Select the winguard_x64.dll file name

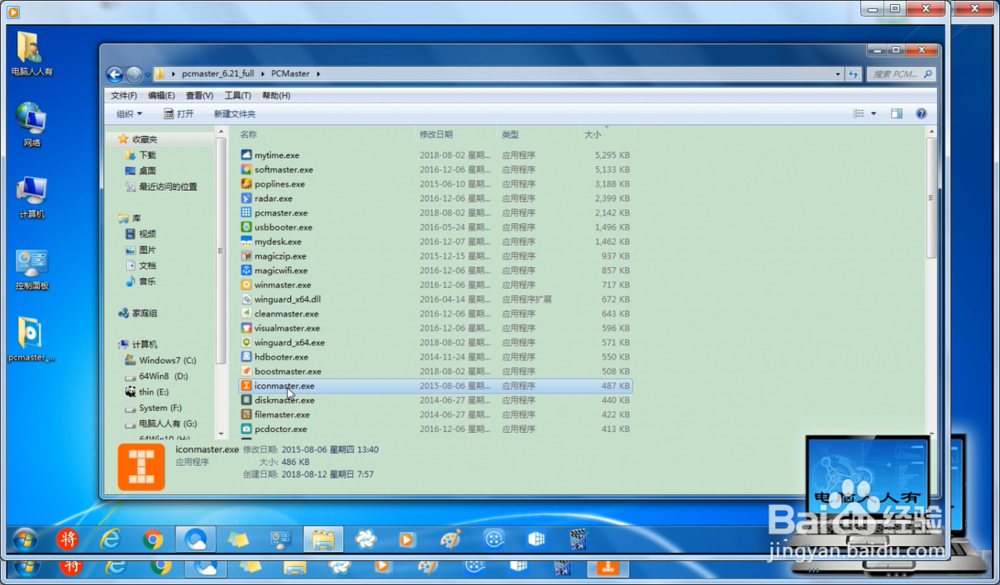click(x=288, y=299)
